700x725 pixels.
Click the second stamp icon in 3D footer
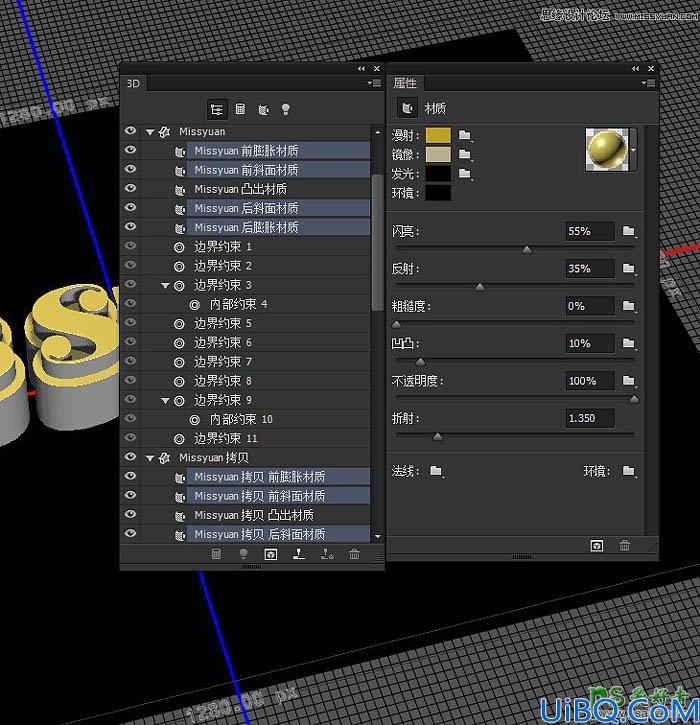[327, 554]
